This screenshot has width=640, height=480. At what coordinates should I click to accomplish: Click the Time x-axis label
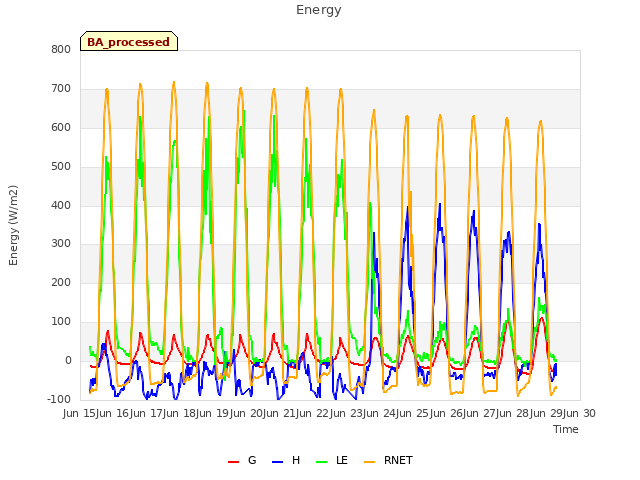566,429
